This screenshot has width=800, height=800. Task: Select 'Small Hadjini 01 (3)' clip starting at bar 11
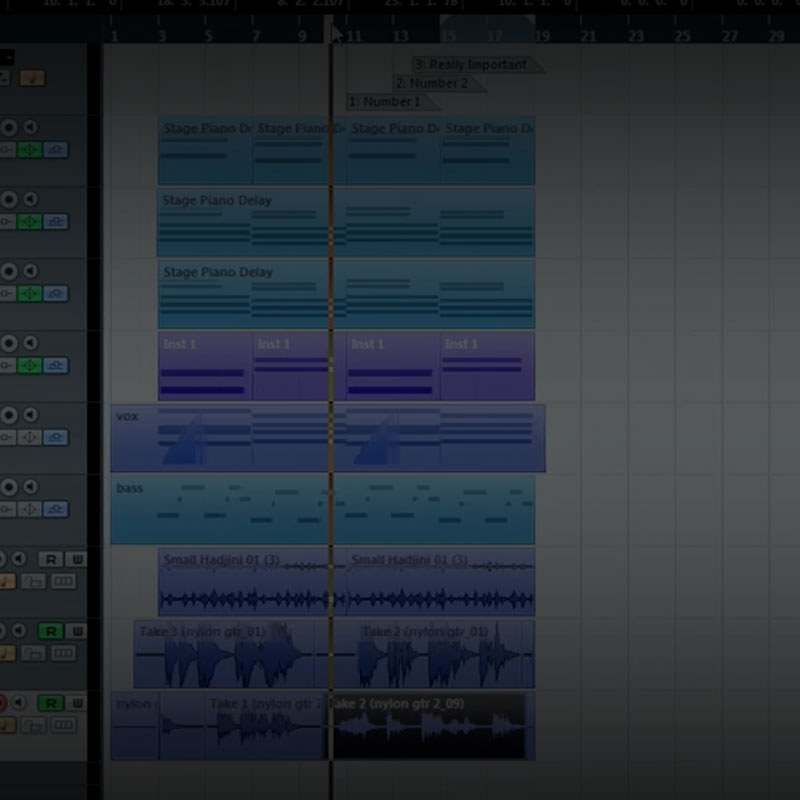pos(440,582)
